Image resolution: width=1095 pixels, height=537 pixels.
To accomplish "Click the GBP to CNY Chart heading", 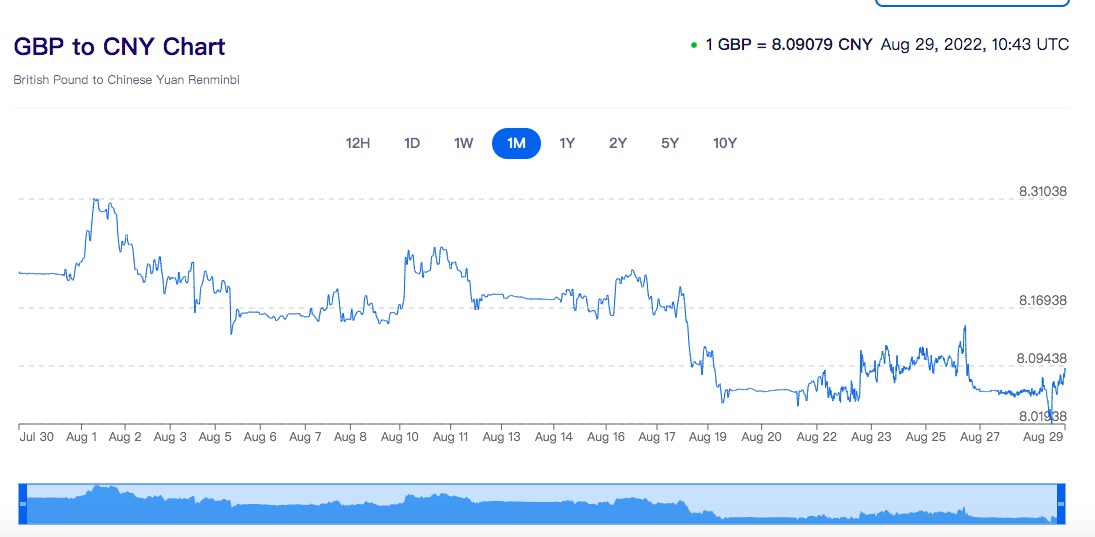I will pos(119,47).
